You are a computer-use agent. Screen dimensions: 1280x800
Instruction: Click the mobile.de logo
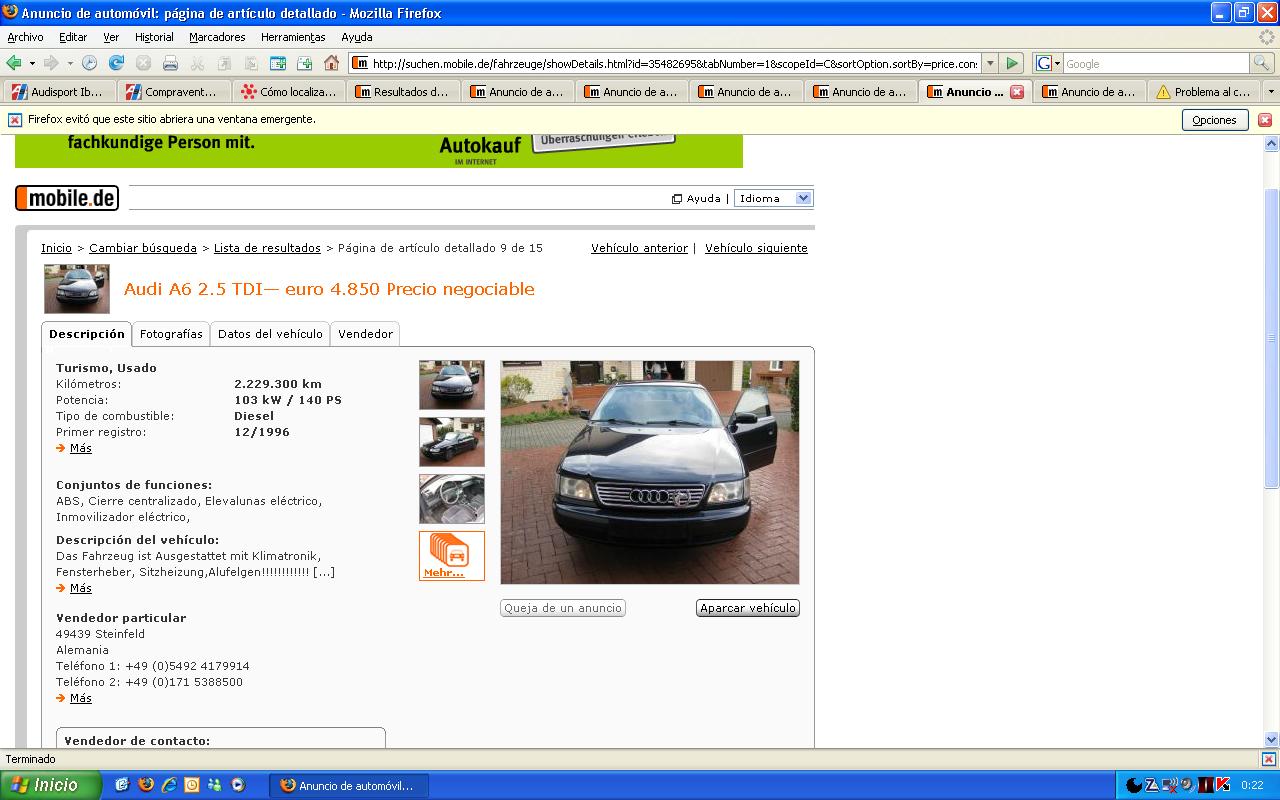[67, 198]
